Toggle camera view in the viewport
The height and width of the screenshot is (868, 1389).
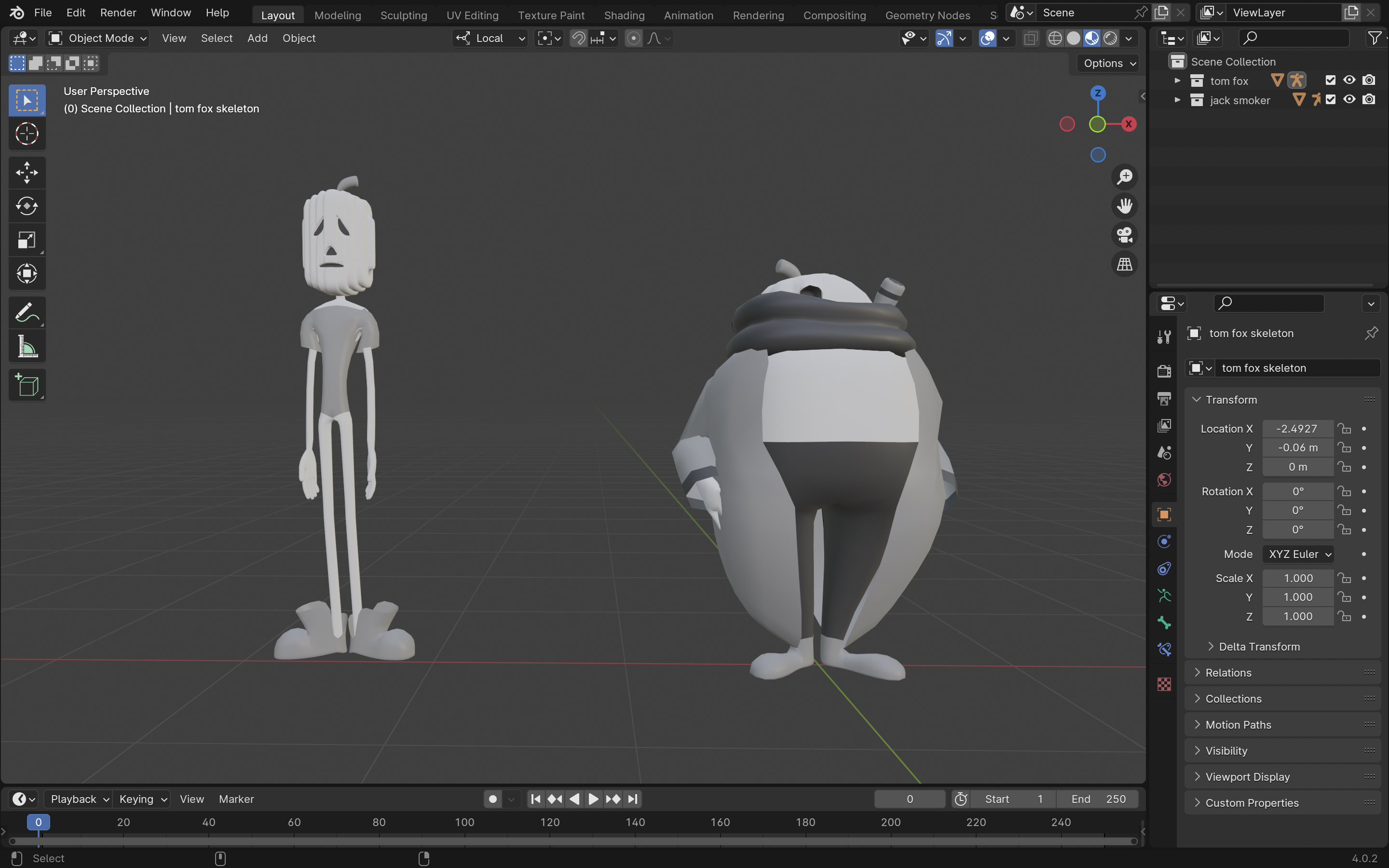pos(1124,235)
